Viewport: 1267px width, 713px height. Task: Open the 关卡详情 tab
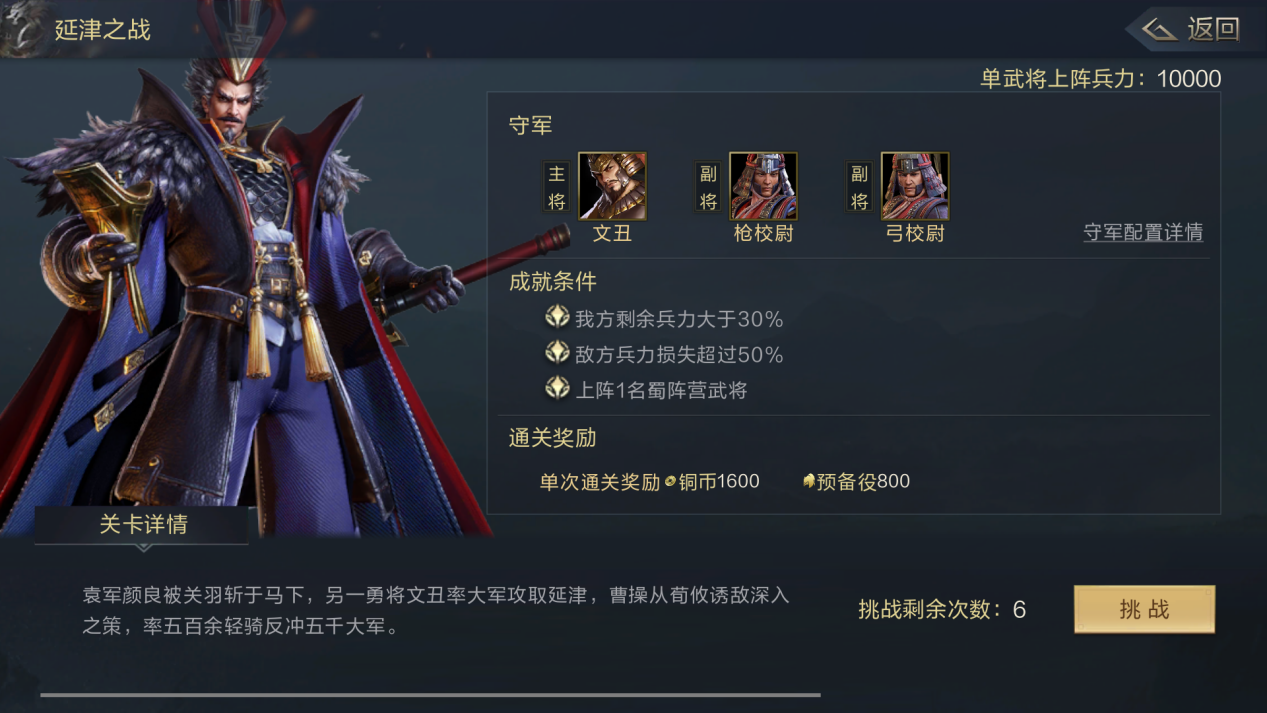coord(142,525)
